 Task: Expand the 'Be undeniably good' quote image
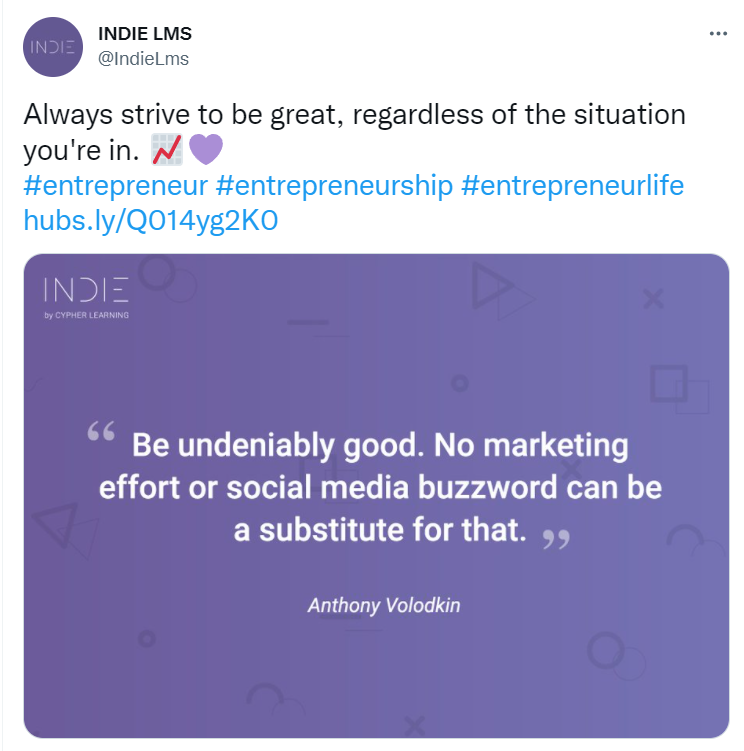(376, 496)
